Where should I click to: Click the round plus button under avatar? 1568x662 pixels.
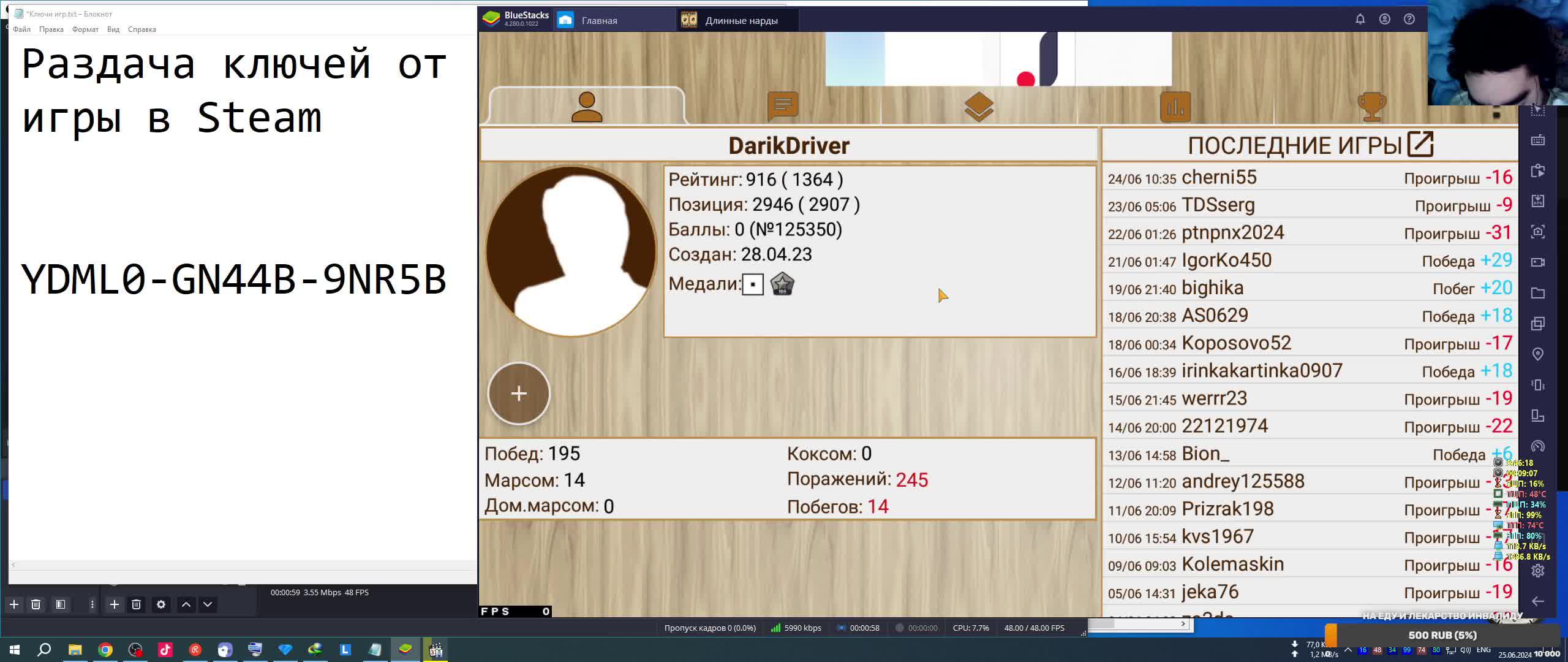(519, 394)
